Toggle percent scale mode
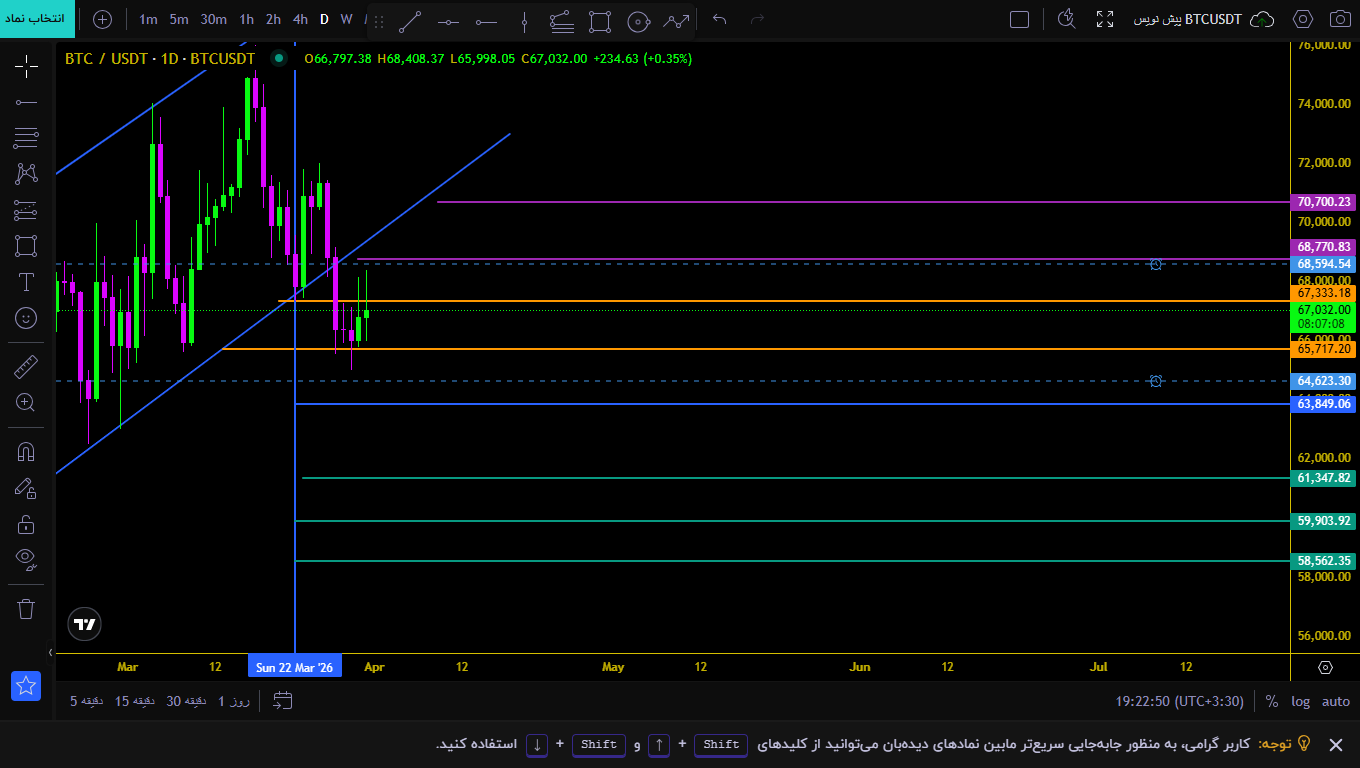Screen dimensions: 1360x768 pyautogui.click(x=1272, y=701)
